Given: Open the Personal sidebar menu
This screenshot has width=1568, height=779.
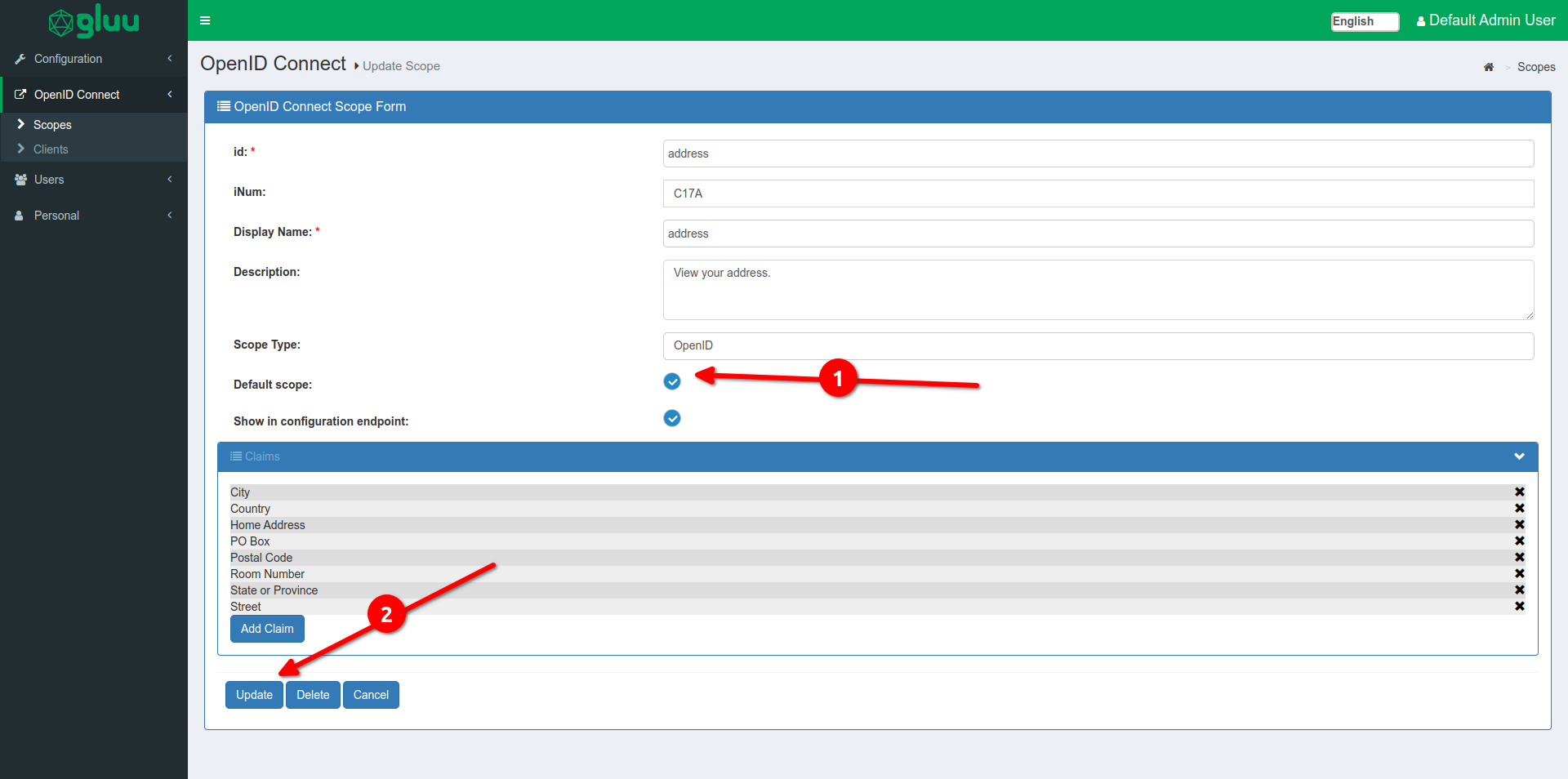Looking at the screenshot, I should (x=94, y=216).
